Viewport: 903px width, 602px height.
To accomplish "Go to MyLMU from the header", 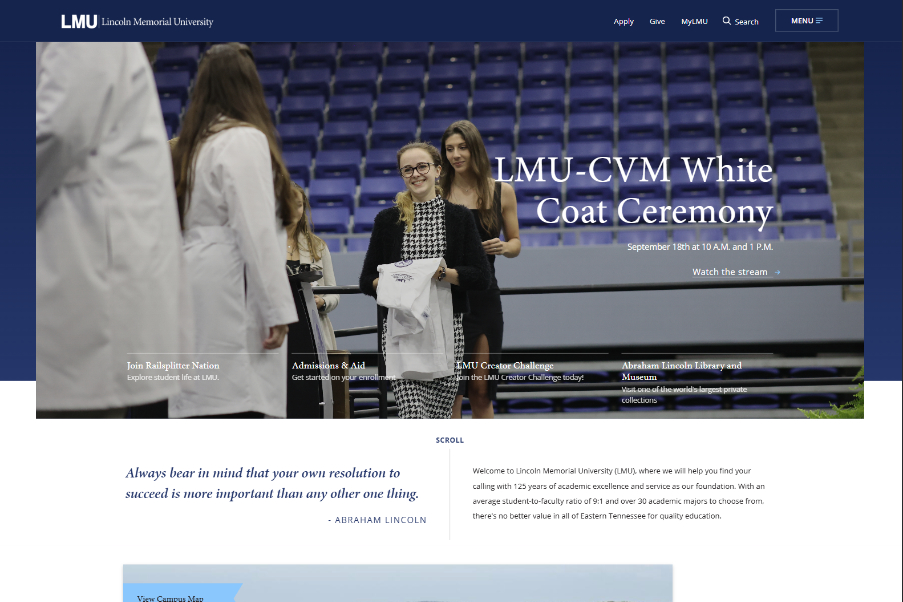I will pos(694,21).
